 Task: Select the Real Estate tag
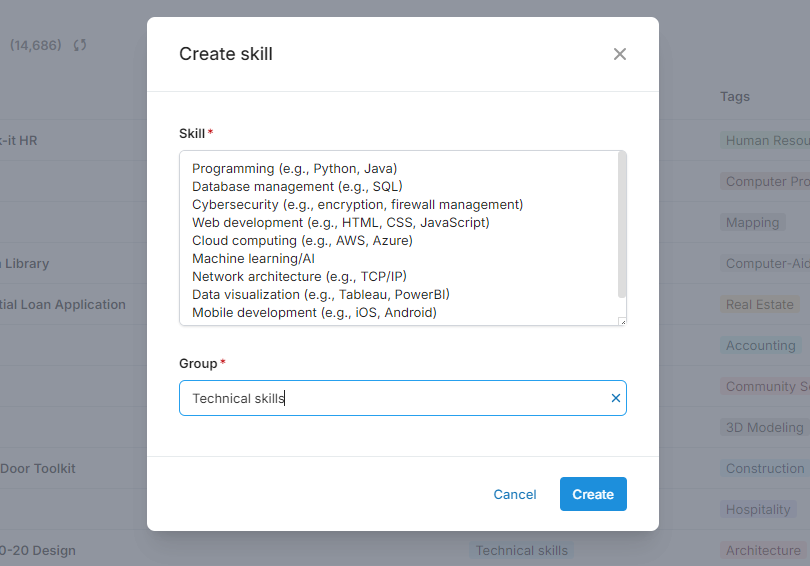click(760, 304)
